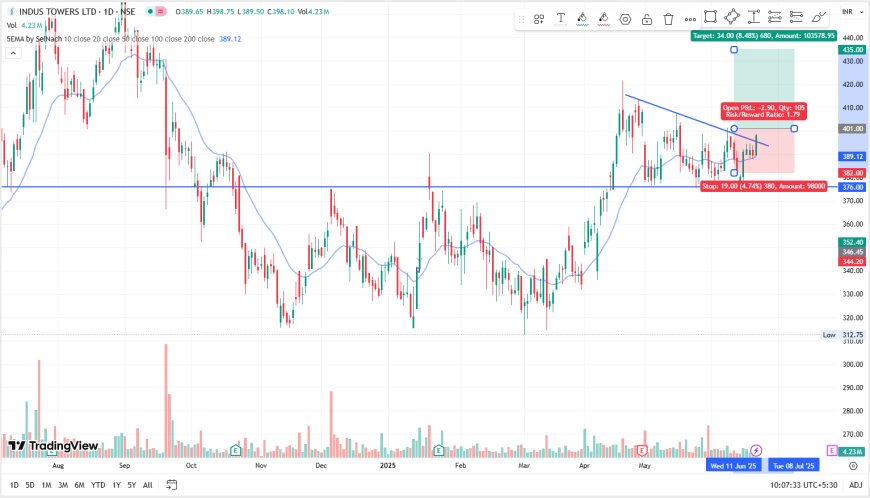Screen dimensions: 870x498
Task: Click the Tue 08 Jul '25 date label
Action: pyautogui.click(x=793, y=466)
